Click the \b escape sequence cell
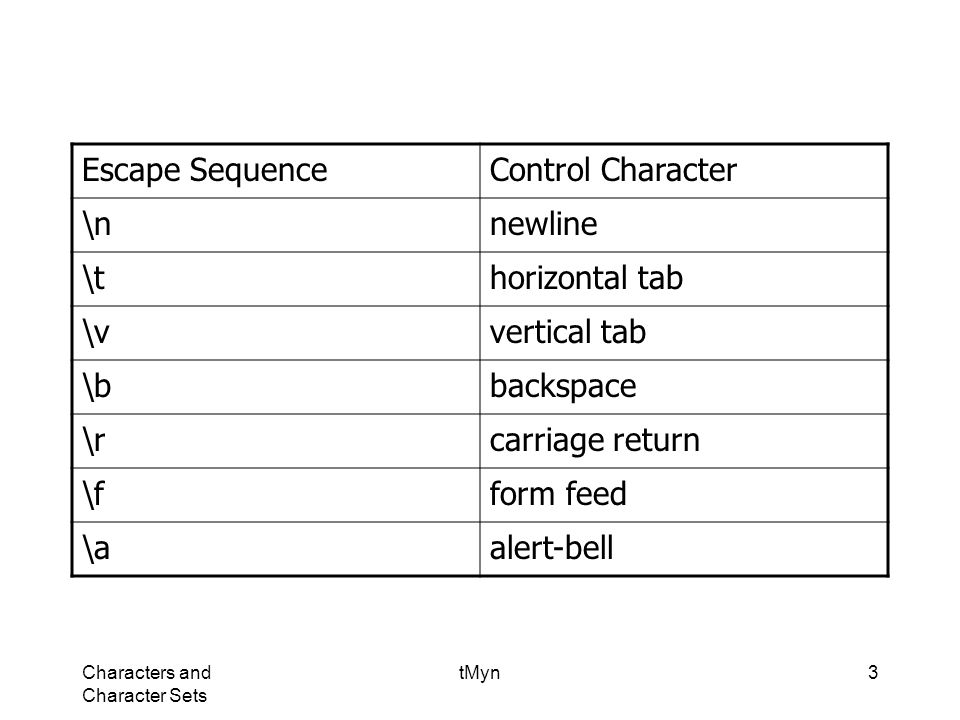 pos(276,386)
